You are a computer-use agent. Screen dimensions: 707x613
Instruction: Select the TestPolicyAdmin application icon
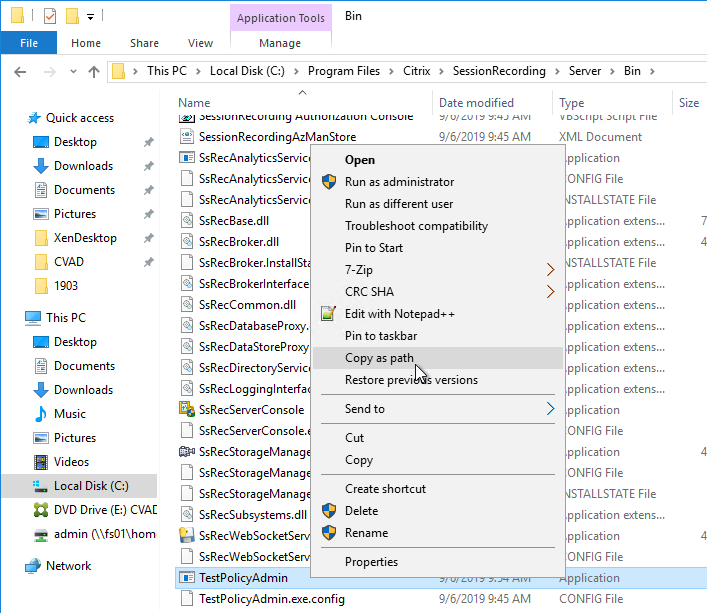pyautogui.click(x=187, y=577)
